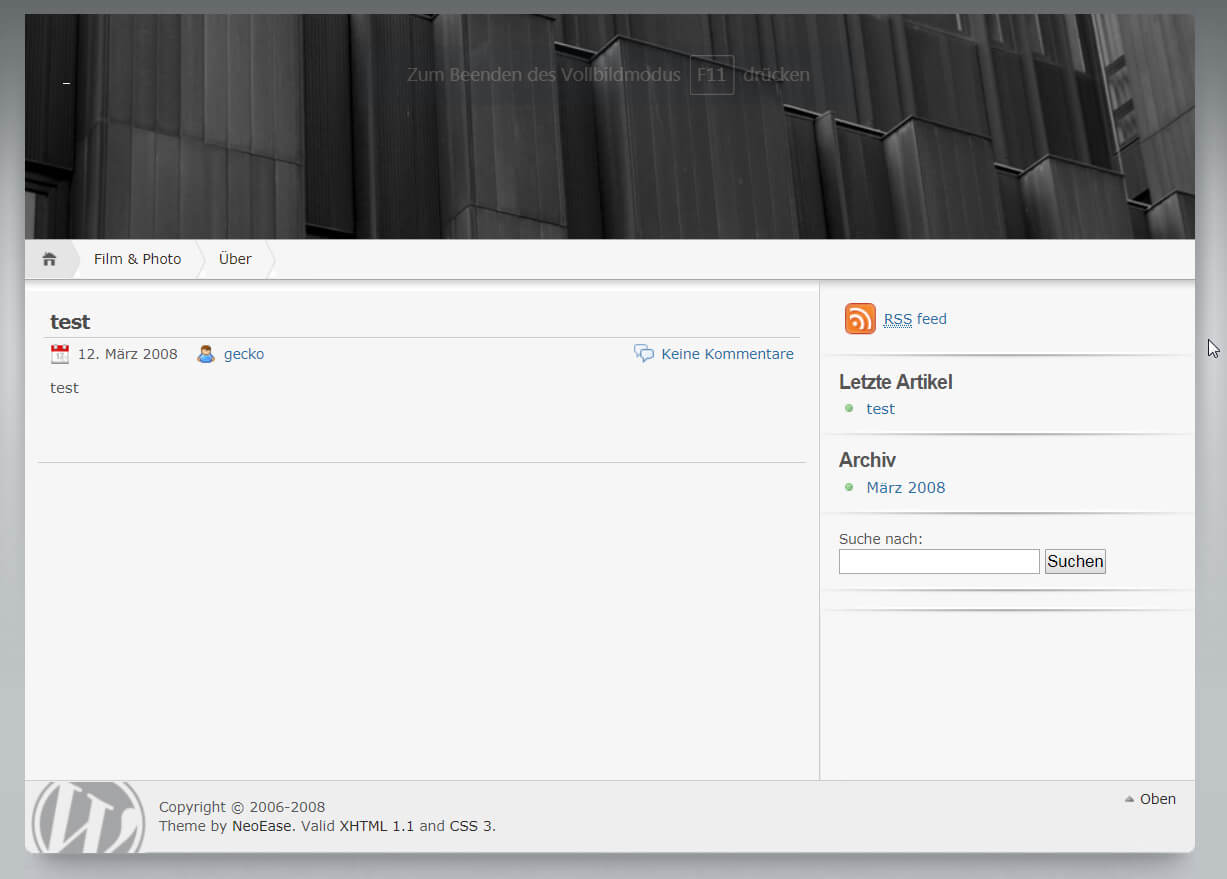This screenshot has height=879, width=1227.
Task: Open the Keine Kommentare link
Action: pyautogui.click(x=727, y=354)
